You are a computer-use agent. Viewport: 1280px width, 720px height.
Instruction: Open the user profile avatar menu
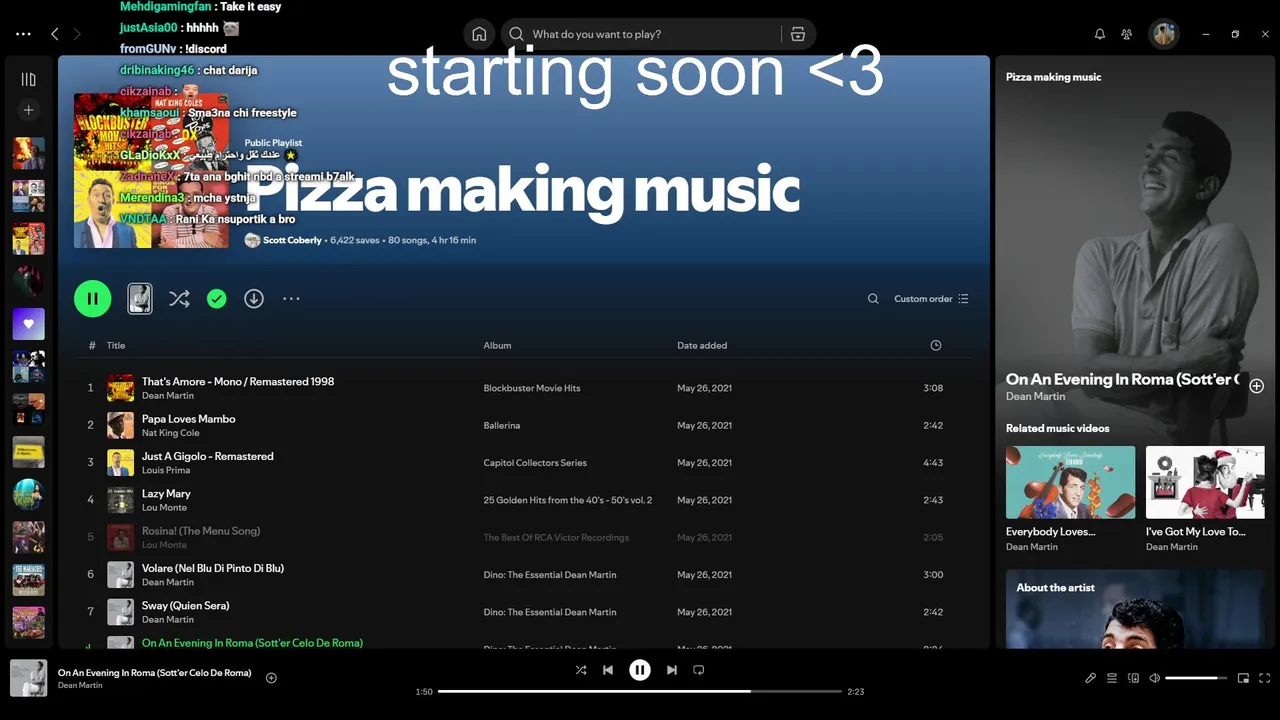click(1164, 34)
